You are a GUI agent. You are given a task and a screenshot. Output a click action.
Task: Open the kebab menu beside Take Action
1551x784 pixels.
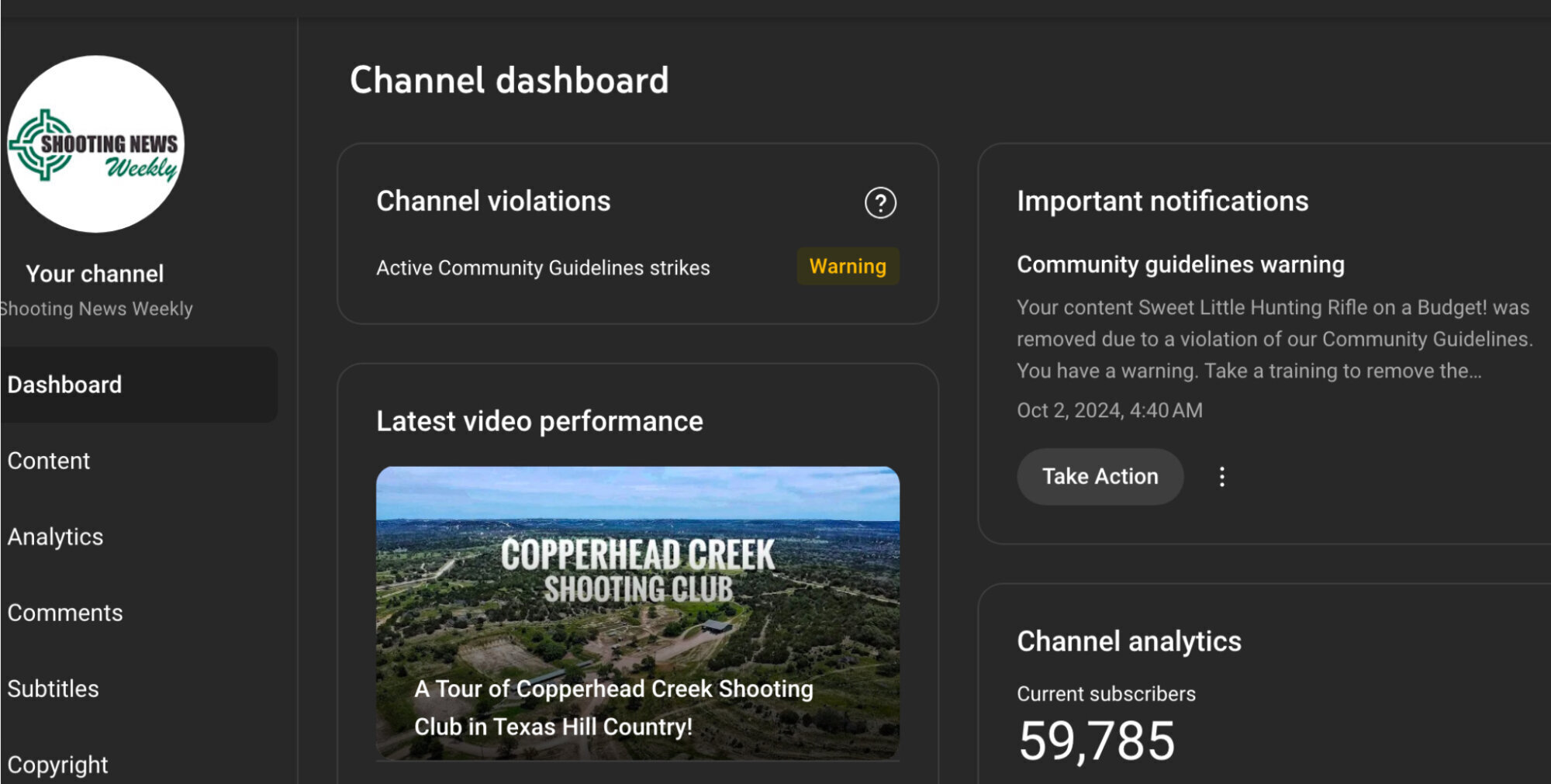pos(1222,476)
